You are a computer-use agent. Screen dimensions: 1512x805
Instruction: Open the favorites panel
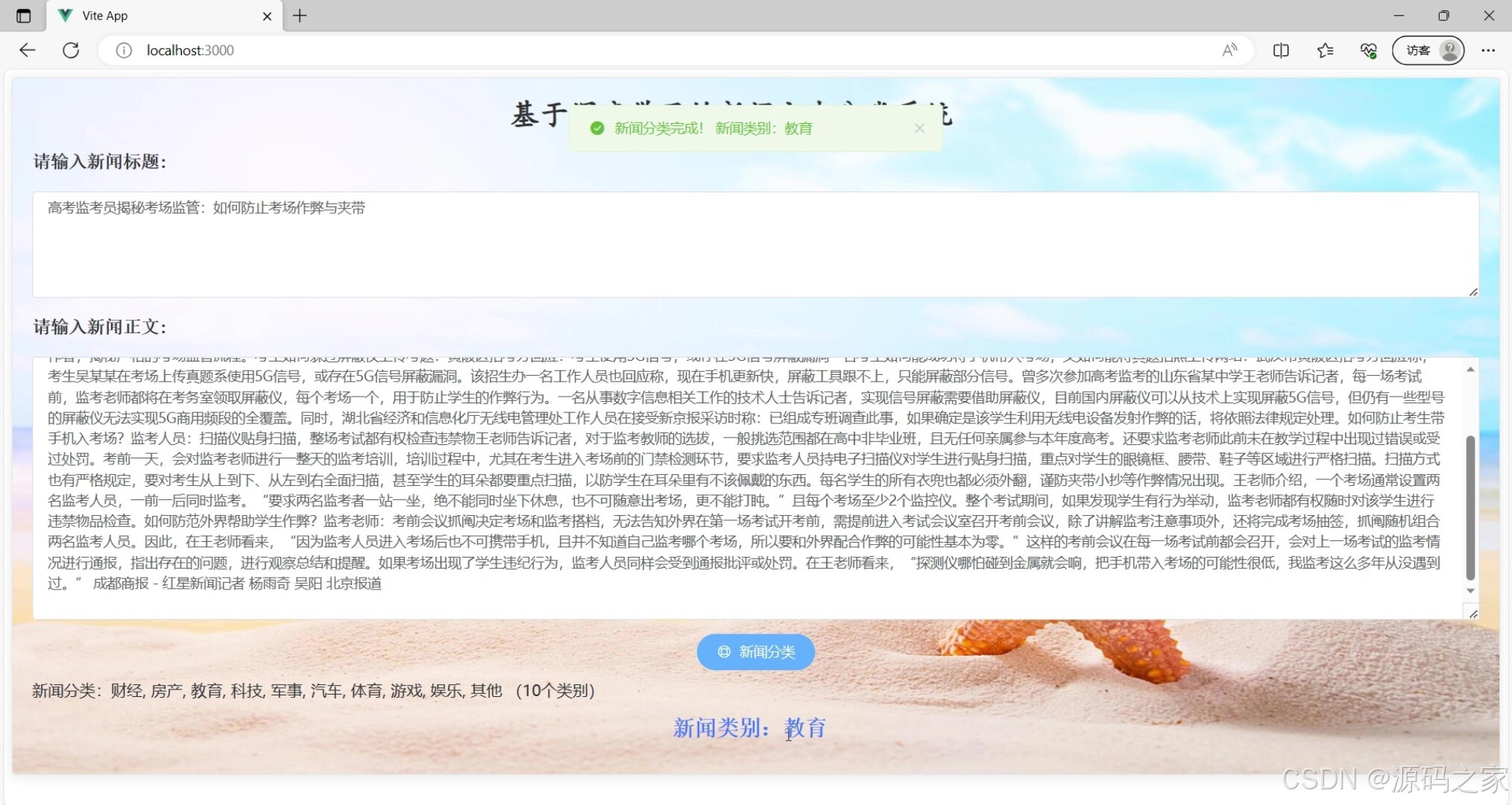pos(1325,50)
